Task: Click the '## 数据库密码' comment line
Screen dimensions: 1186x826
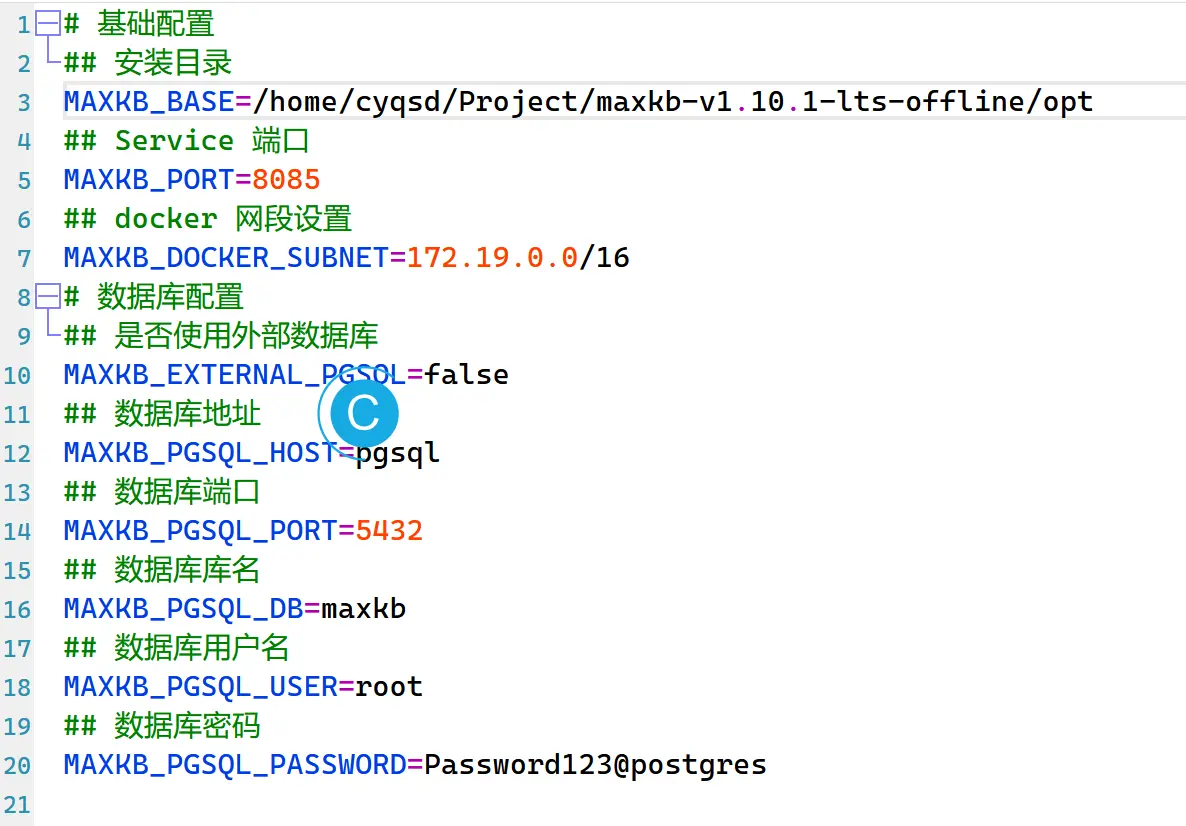Action: click(162, 726)
